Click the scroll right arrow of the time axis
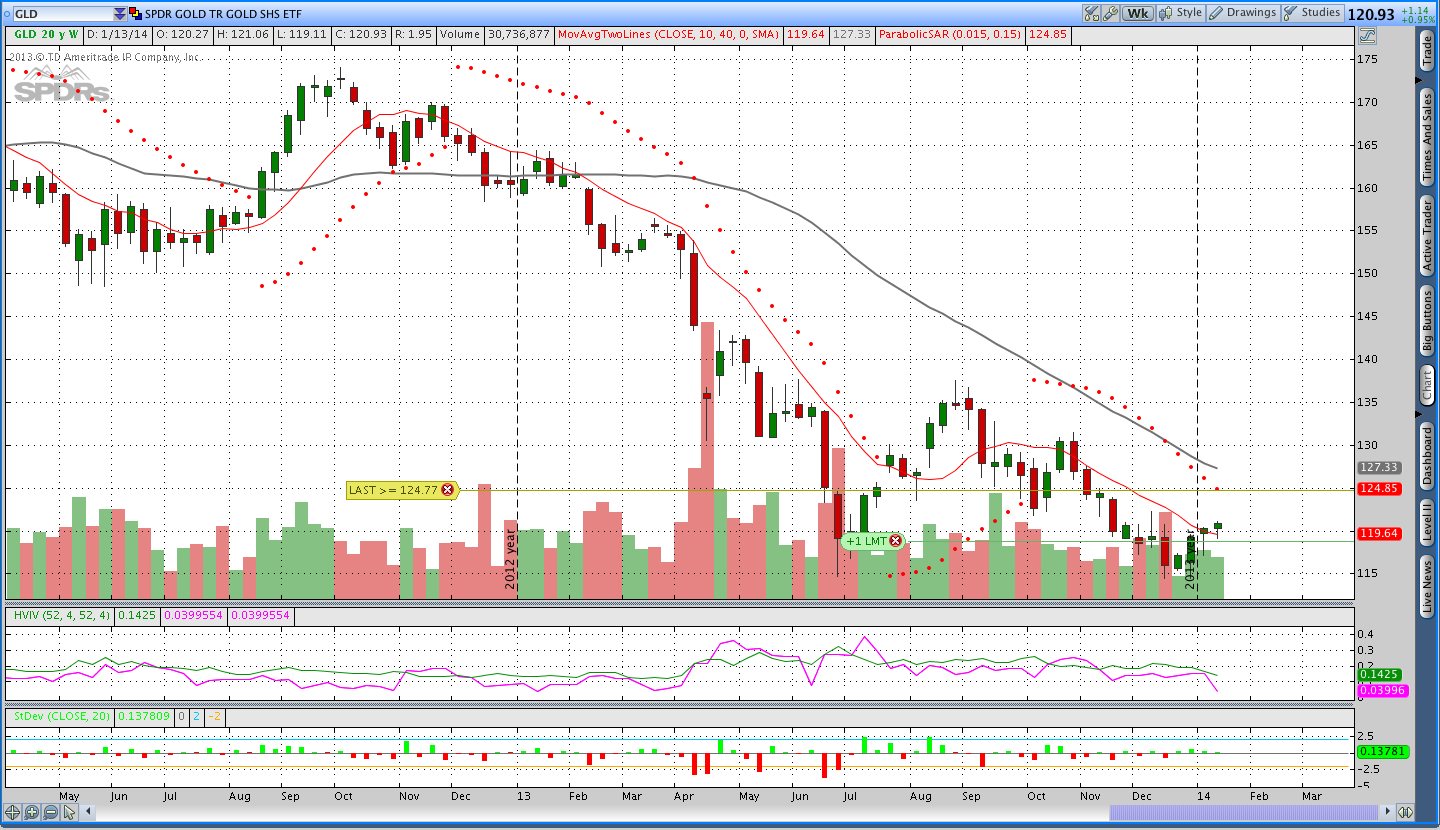The image size is (1440, 830). click(1387, 812)
